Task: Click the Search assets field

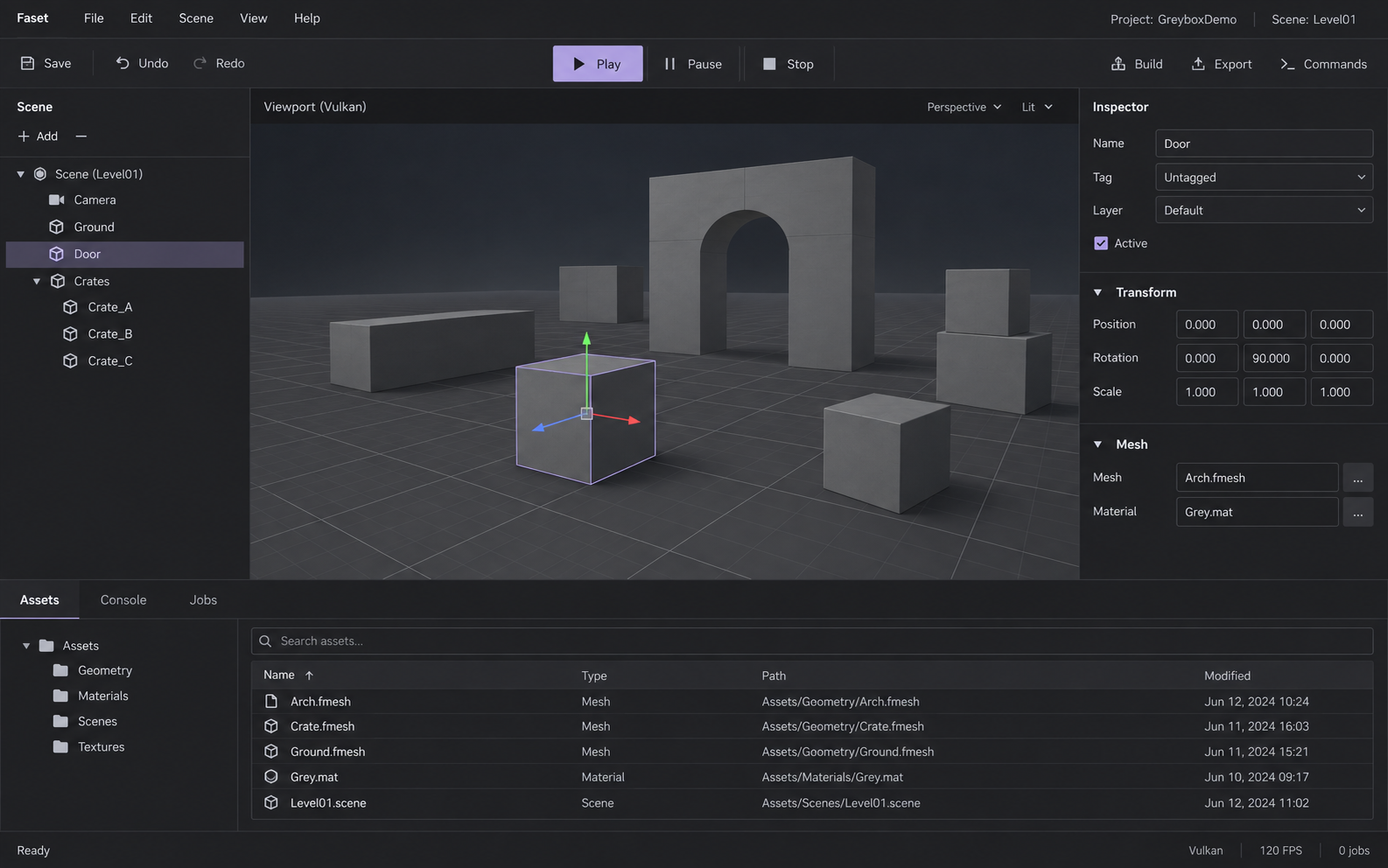Action: [x=811, y=641]
